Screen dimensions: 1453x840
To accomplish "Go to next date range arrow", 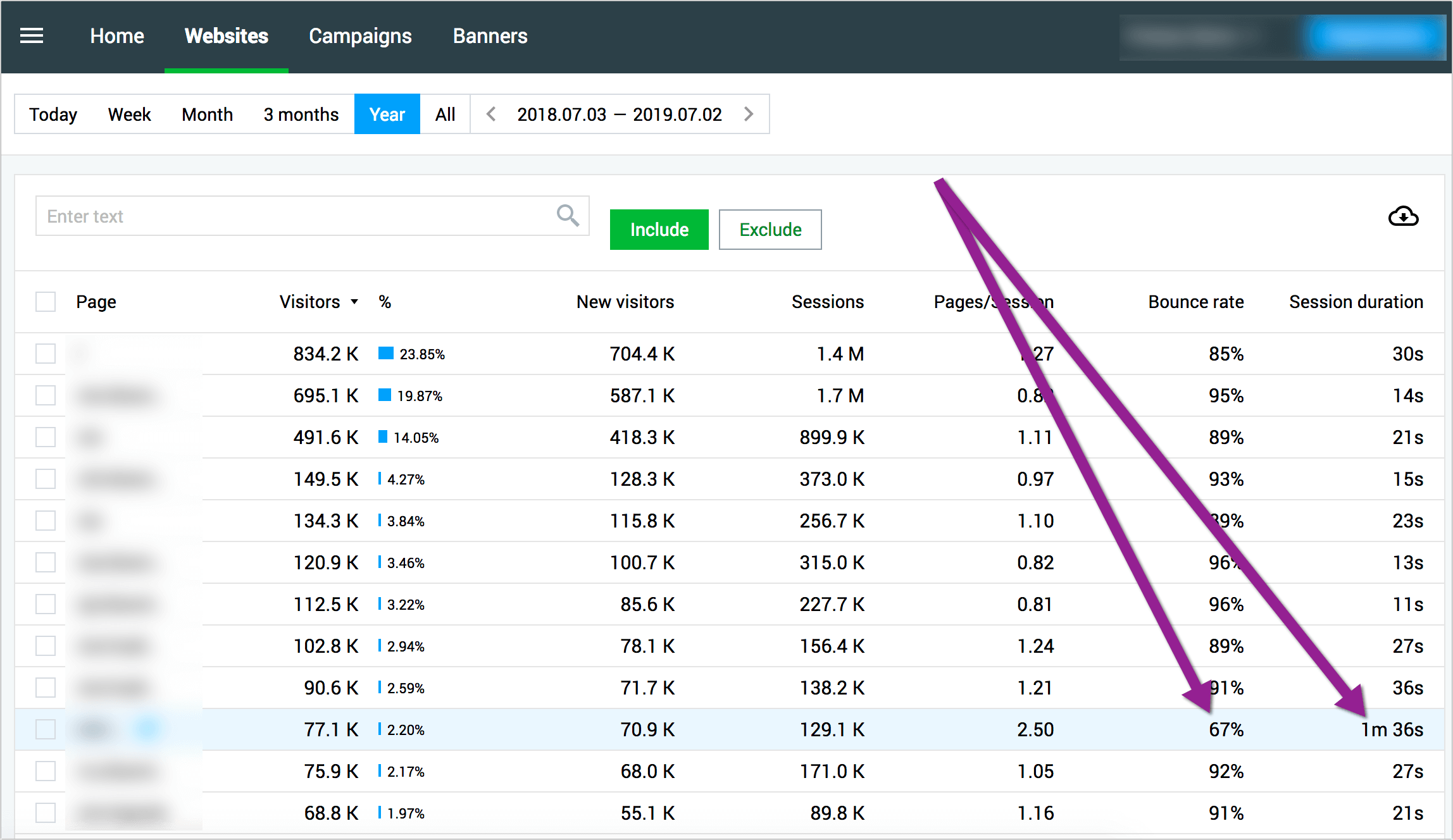I will click(749, 114).
